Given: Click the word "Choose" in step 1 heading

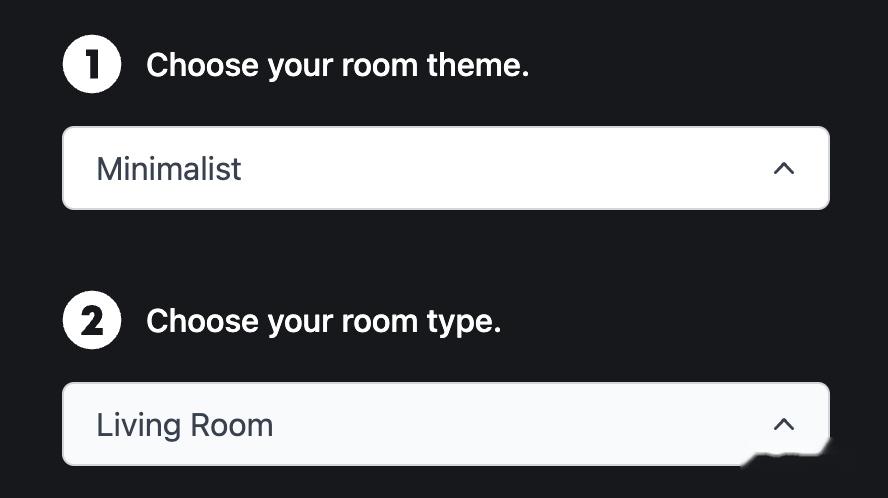Looking at the screenshot, I should click(x=202, y=66).
